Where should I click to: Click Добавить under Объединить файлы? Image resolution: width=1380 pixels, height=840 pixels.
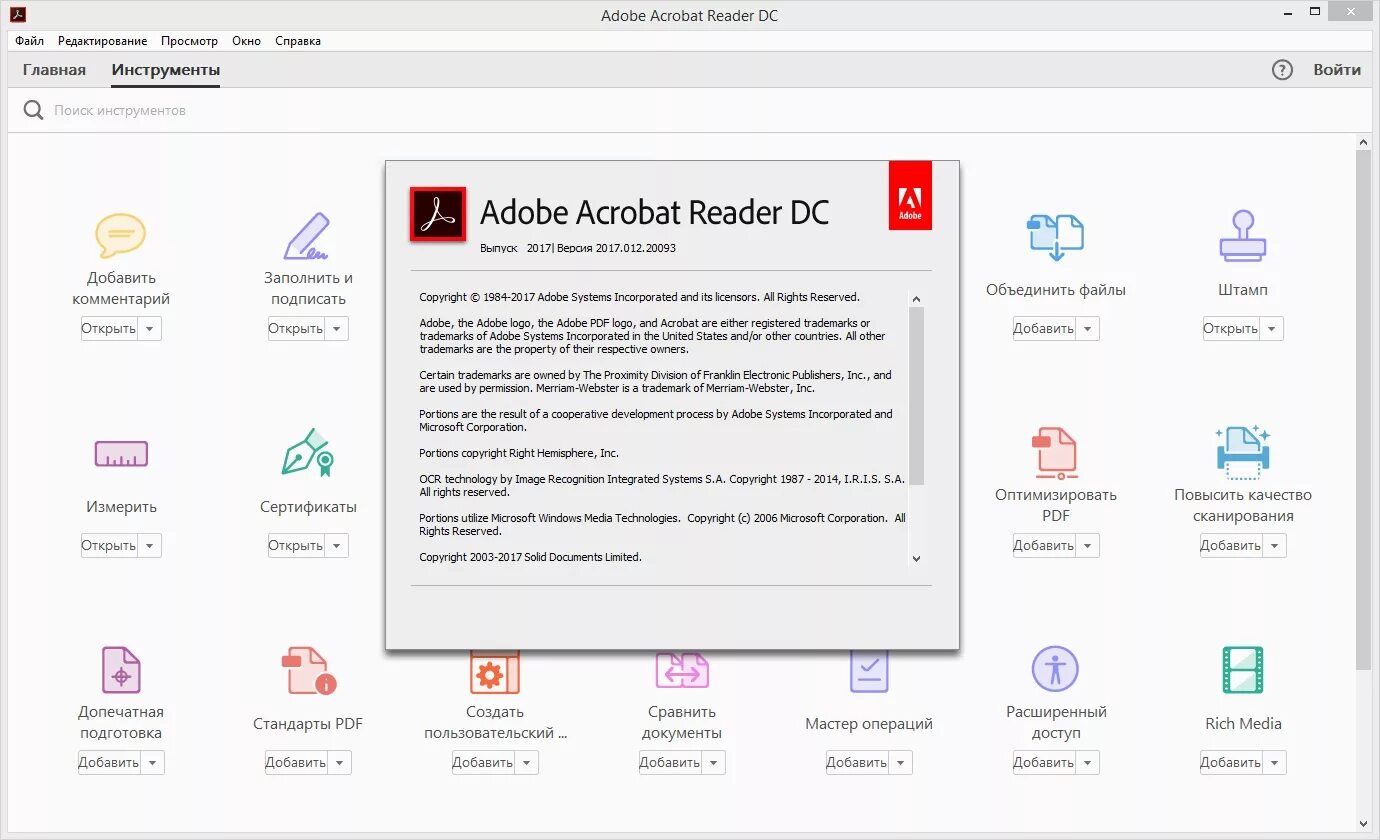1044,328
